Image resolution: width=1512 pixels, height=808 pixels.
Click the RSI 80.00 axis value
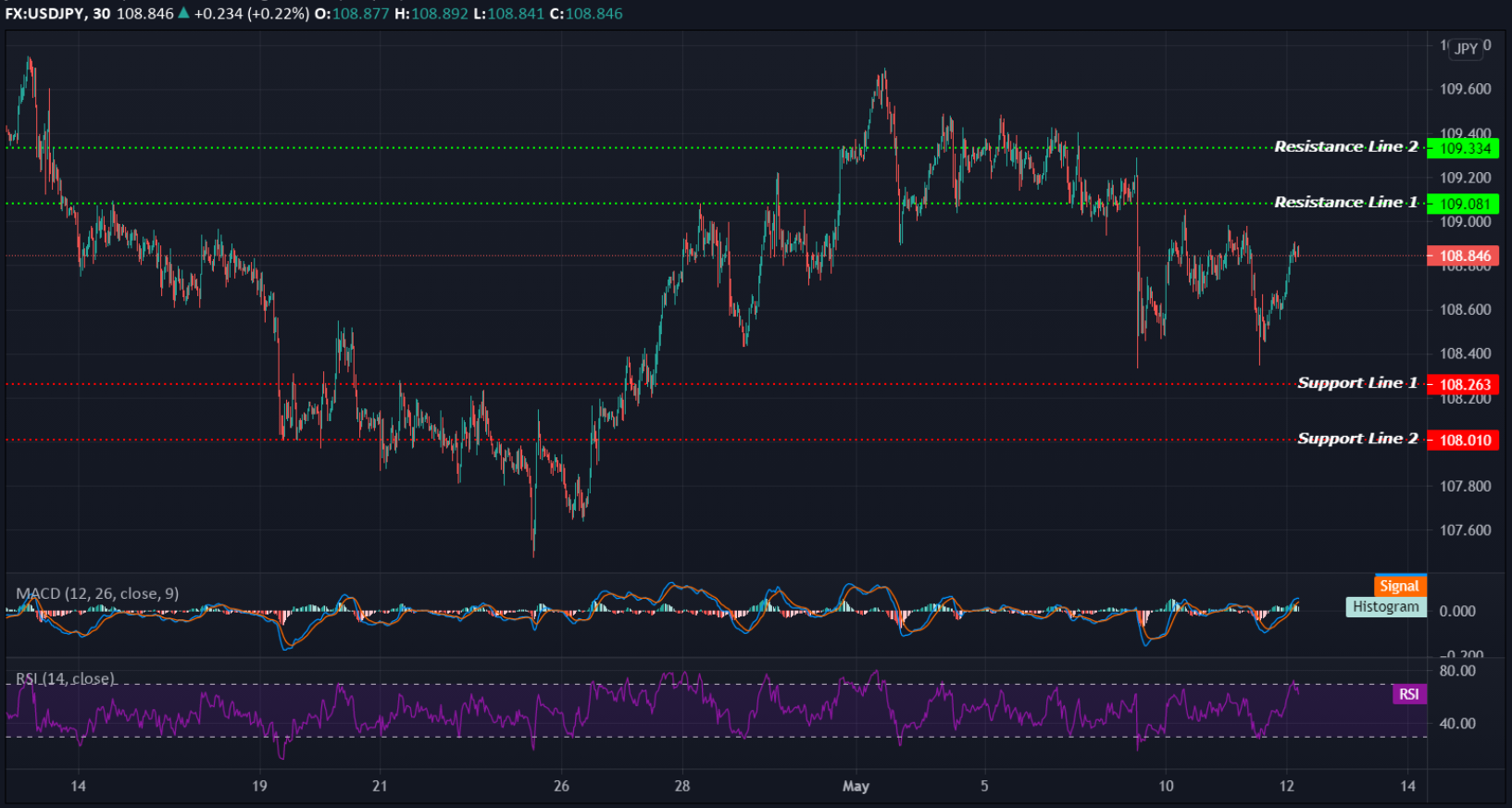(x=1457, y=670)
